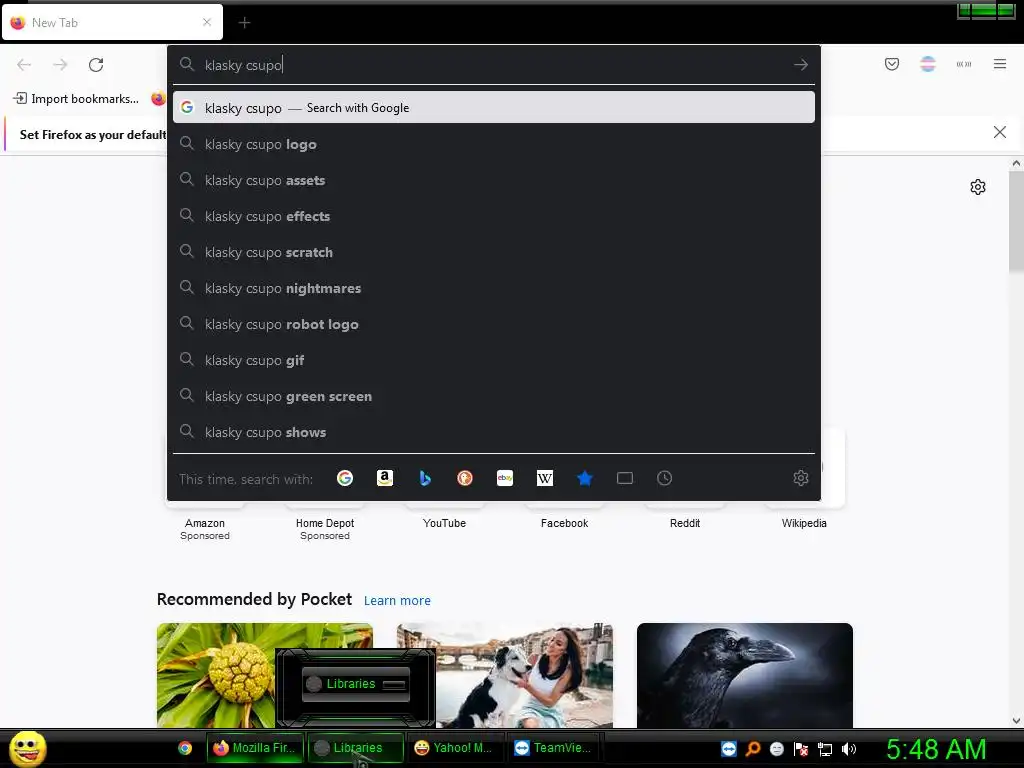
Task: Click the page vertical scrollbar thumb
Action: tap(1016, 222)
